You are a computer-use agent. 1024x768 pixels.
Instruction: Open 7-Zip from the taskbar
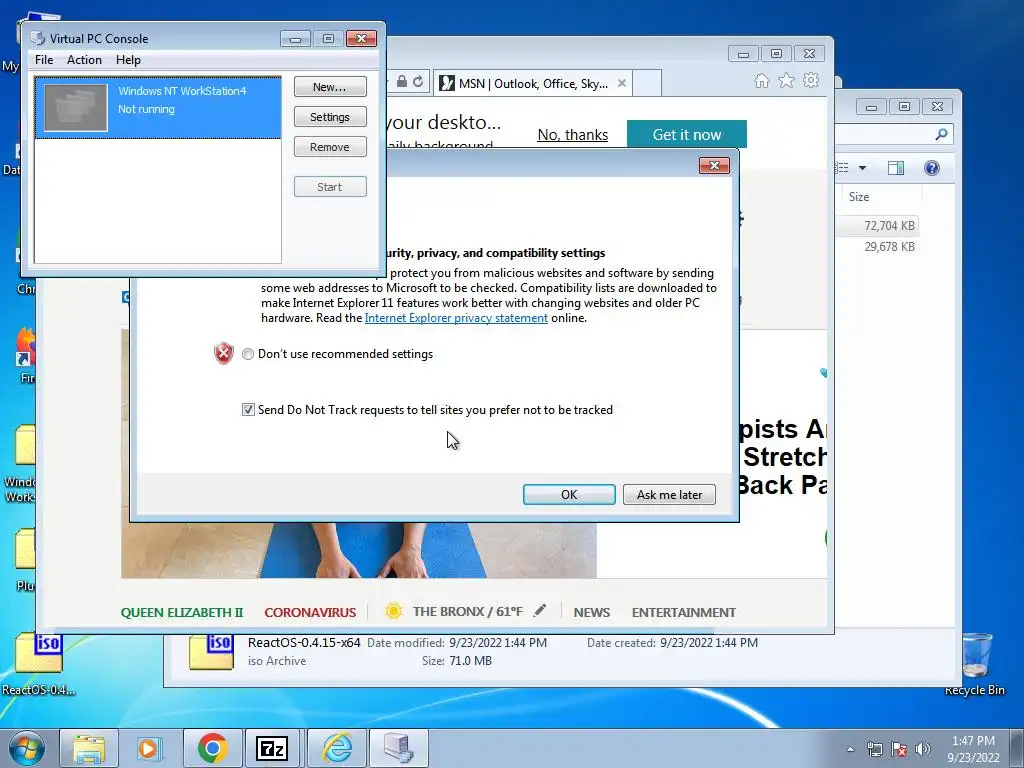272,748
